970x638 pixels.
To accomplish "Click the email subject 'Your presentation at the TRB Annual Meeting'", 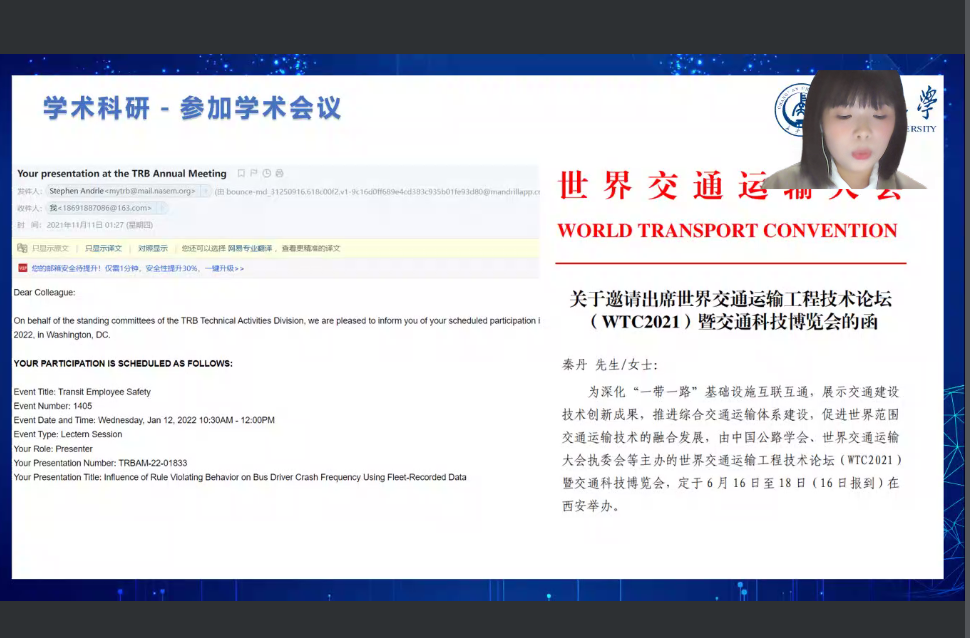I will (x=122, y=173).
